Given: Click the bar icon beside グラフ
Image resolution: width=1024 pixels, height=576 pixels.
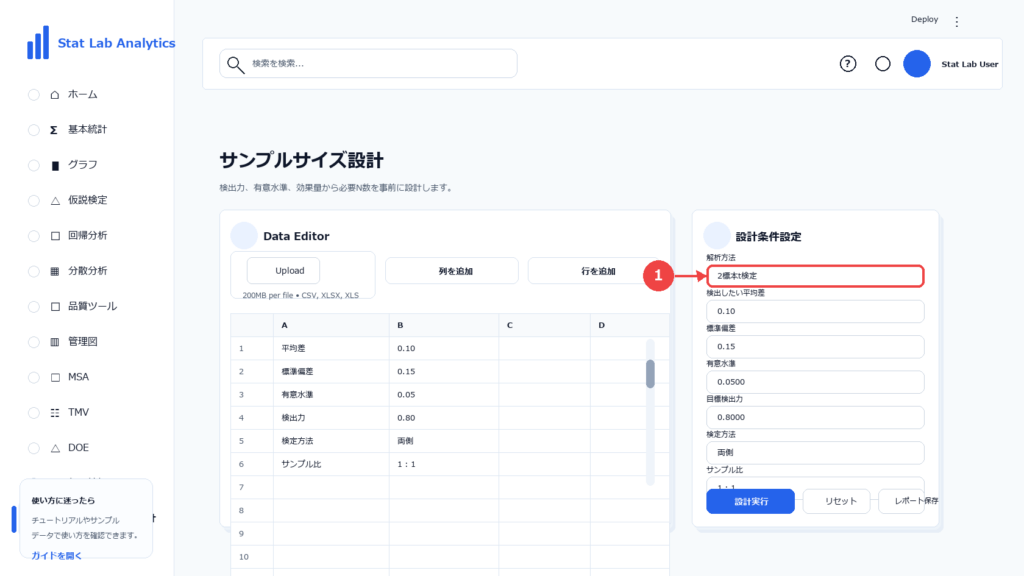Looking at the screenshot, I should [55, 165].
